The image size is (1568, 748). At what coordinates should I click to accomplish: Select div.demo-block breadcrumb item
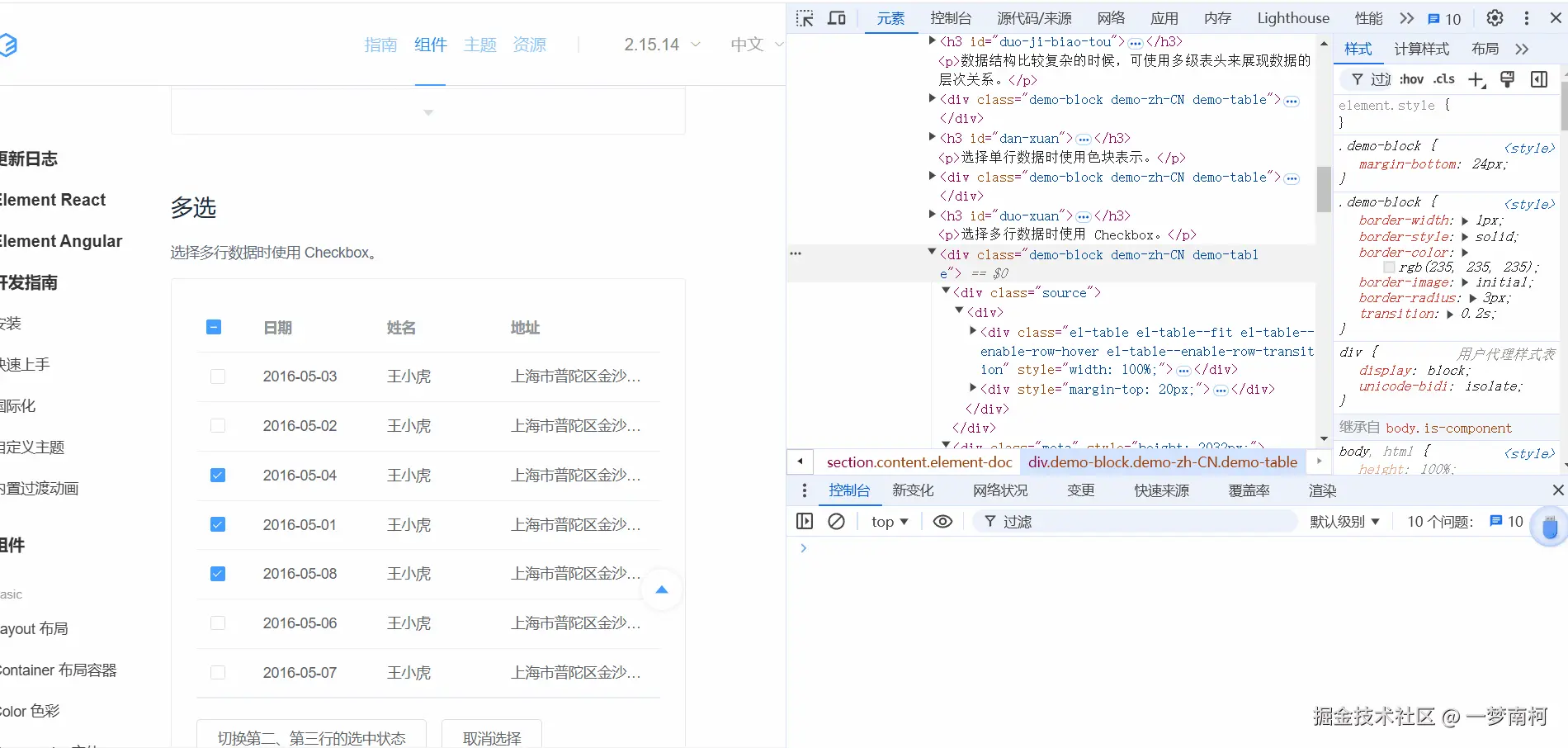[x=1163, y=462]
